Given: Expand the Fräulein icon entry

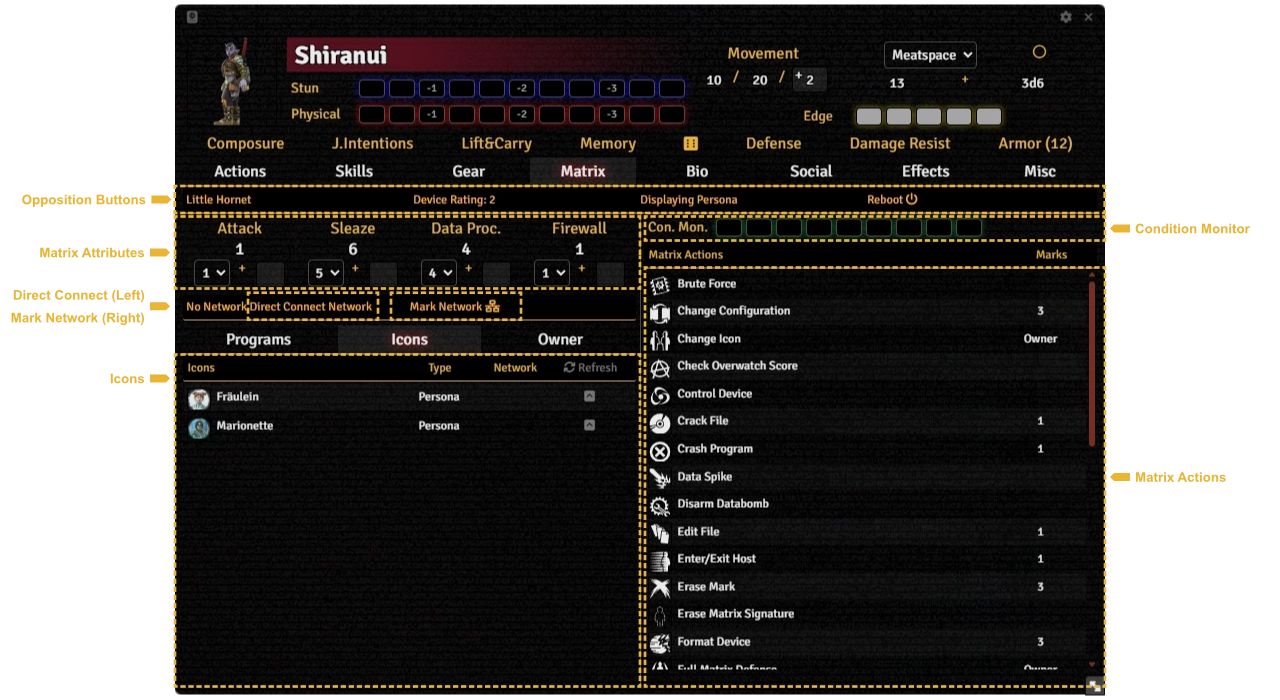Looking at the screenshot, I should (x=589, y=397).
